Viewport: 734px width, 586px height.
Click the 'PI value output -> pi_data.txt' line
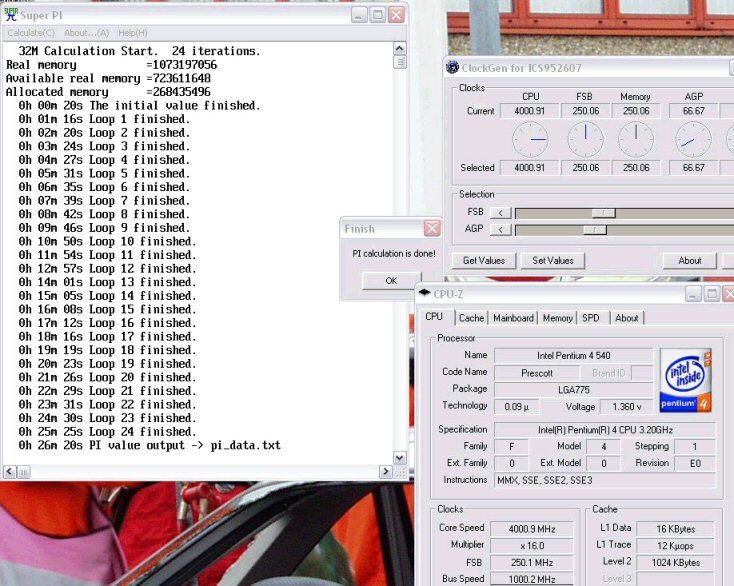point(149,445)
